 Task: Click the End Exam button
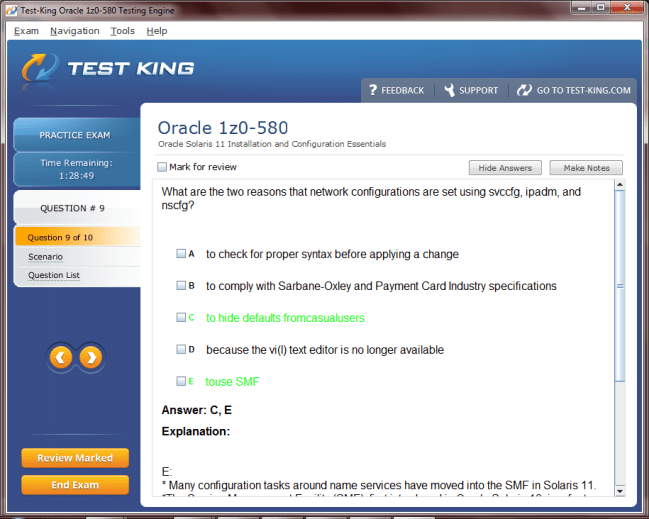tap(75, 485)
